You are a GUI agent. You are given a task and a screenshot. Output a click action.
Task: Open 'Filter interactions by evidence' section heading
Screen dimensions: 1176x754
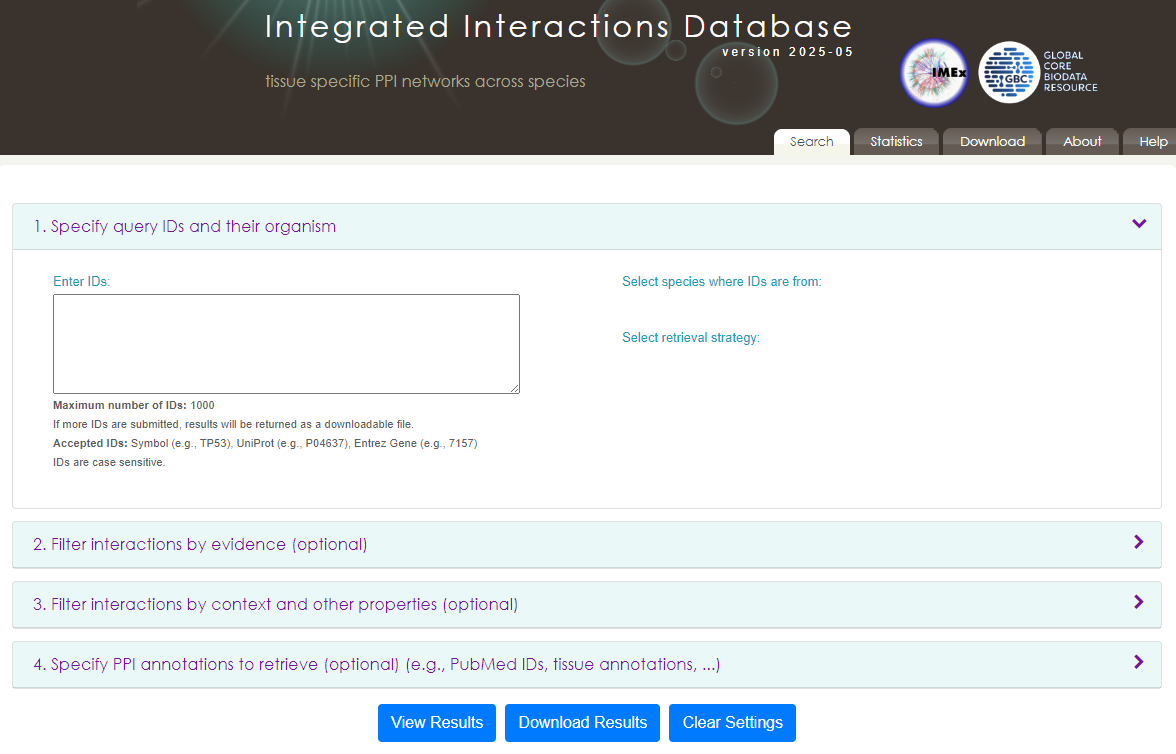pos(200,545)
